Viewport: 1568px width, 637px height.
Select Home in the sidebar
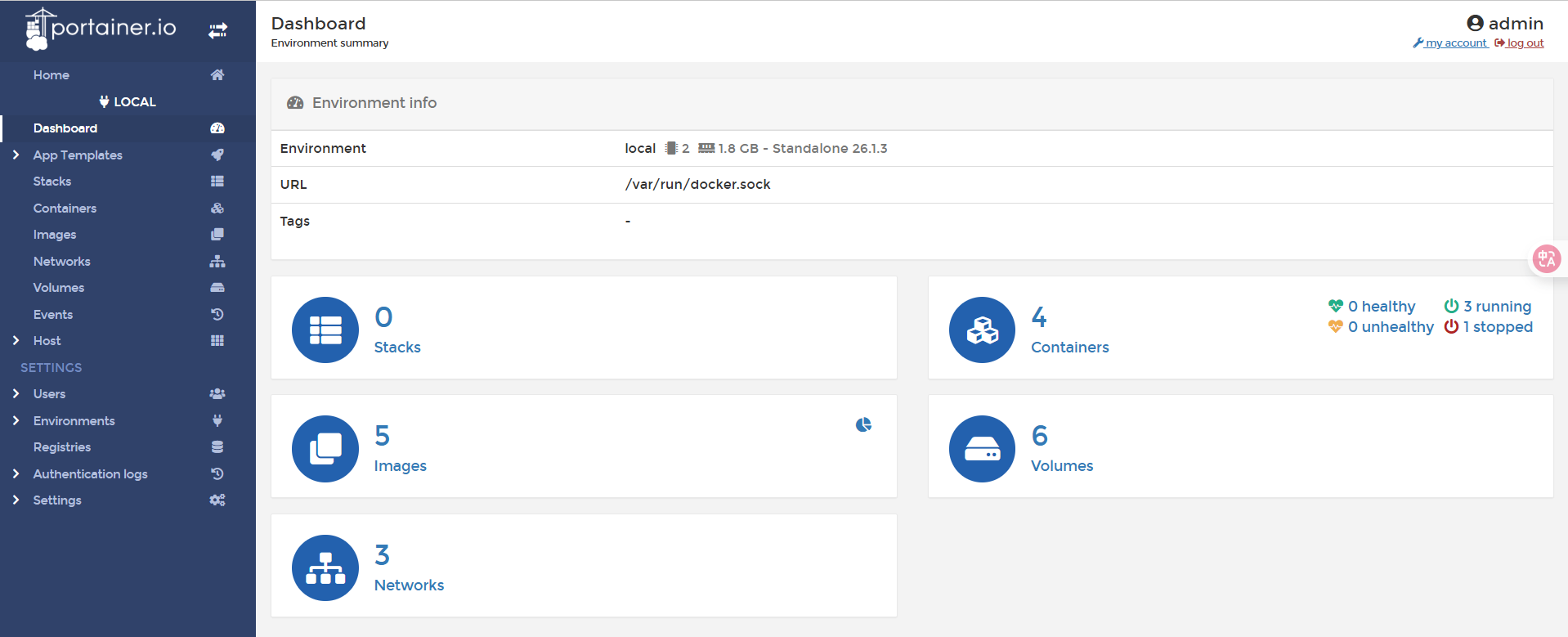pos(52,75)
